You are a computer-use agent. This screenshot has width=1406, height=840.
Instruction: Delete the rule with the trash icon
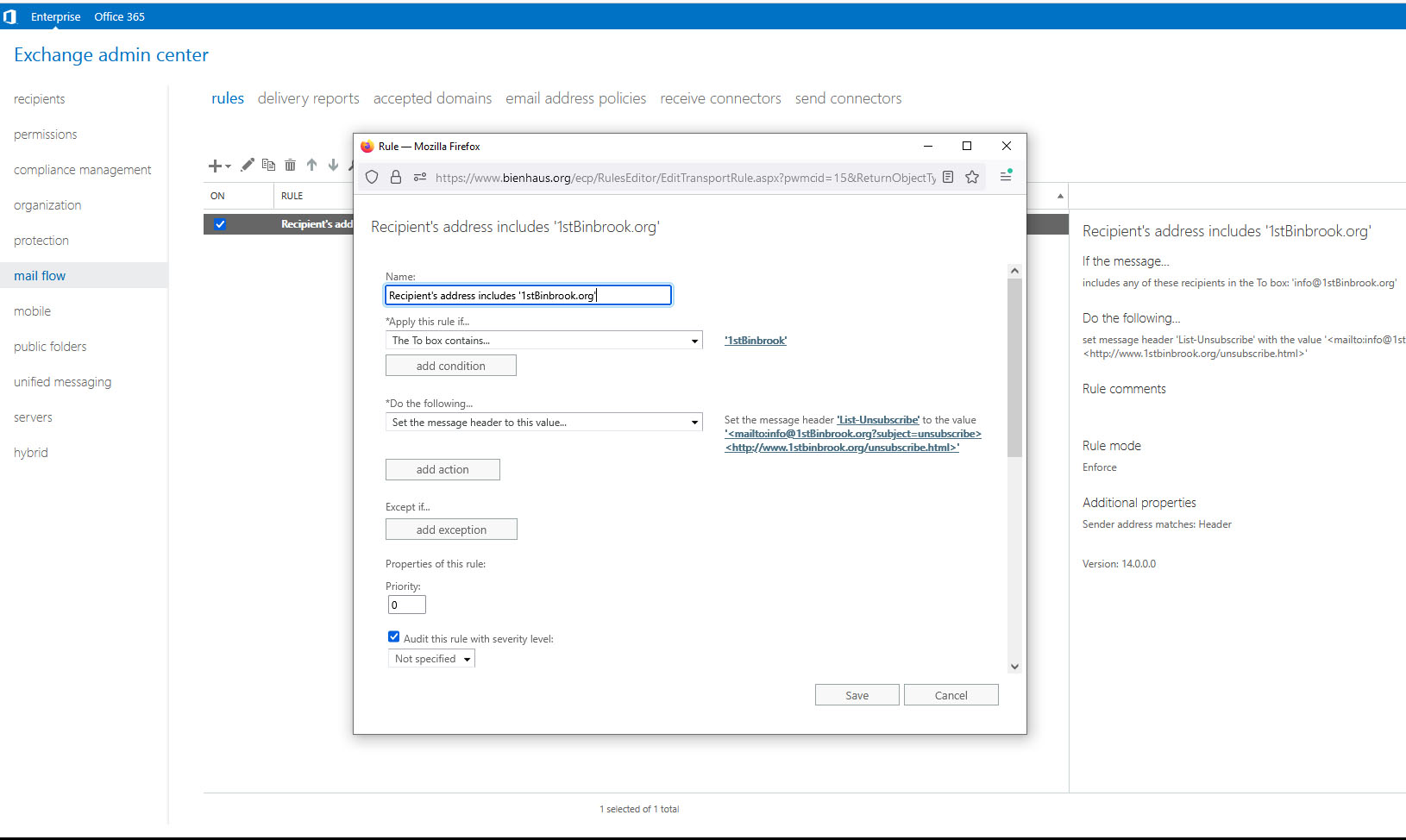click(x=290, y=165)
